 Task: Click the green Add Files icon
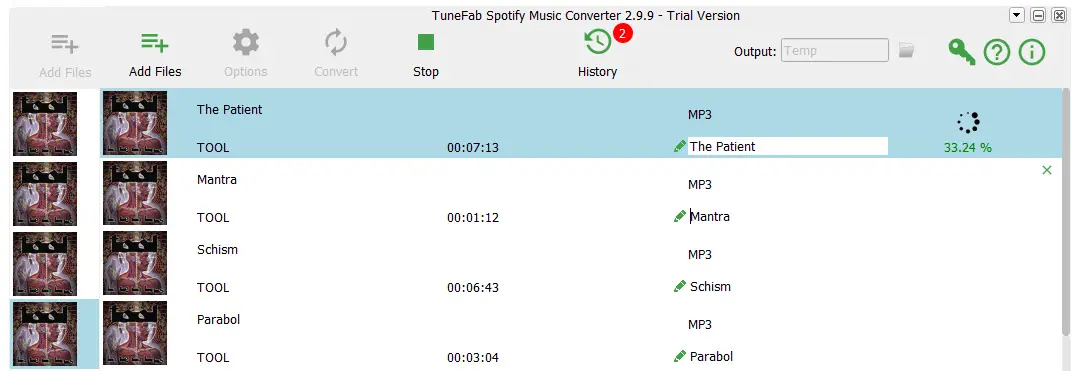pos(155,43)
